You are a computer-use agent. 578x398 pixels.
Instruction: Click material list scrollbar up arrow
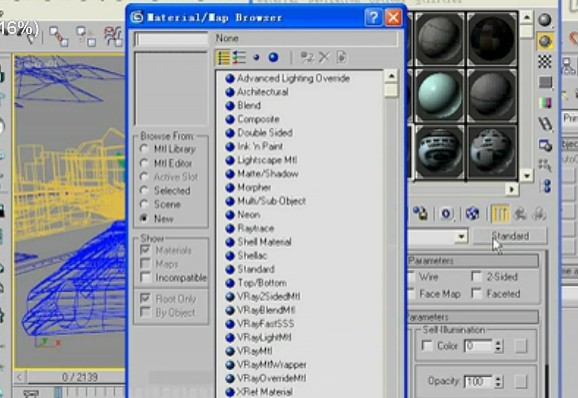tap(391, 76)
